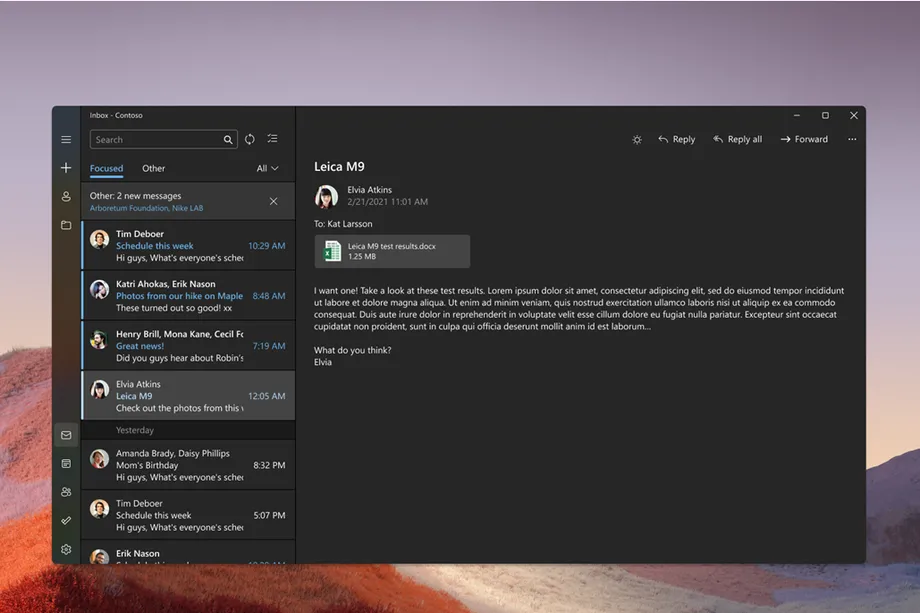This screenshot has width=920, height=613.
Task: Enter selection mode with the list icon
Action: click(271, 139)
